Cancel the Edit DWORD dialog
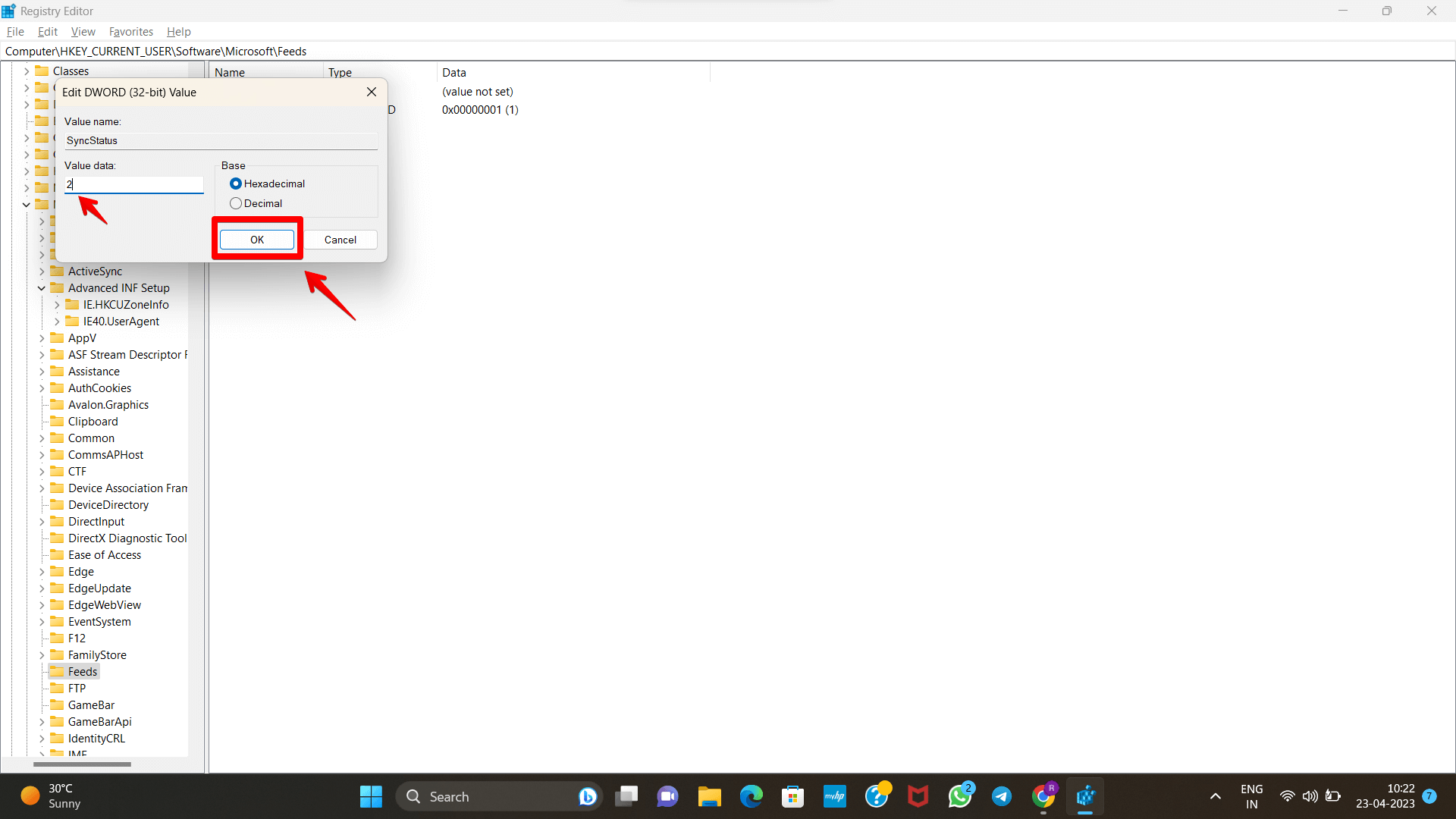1456x819 pixels. (x=340, y=240)
